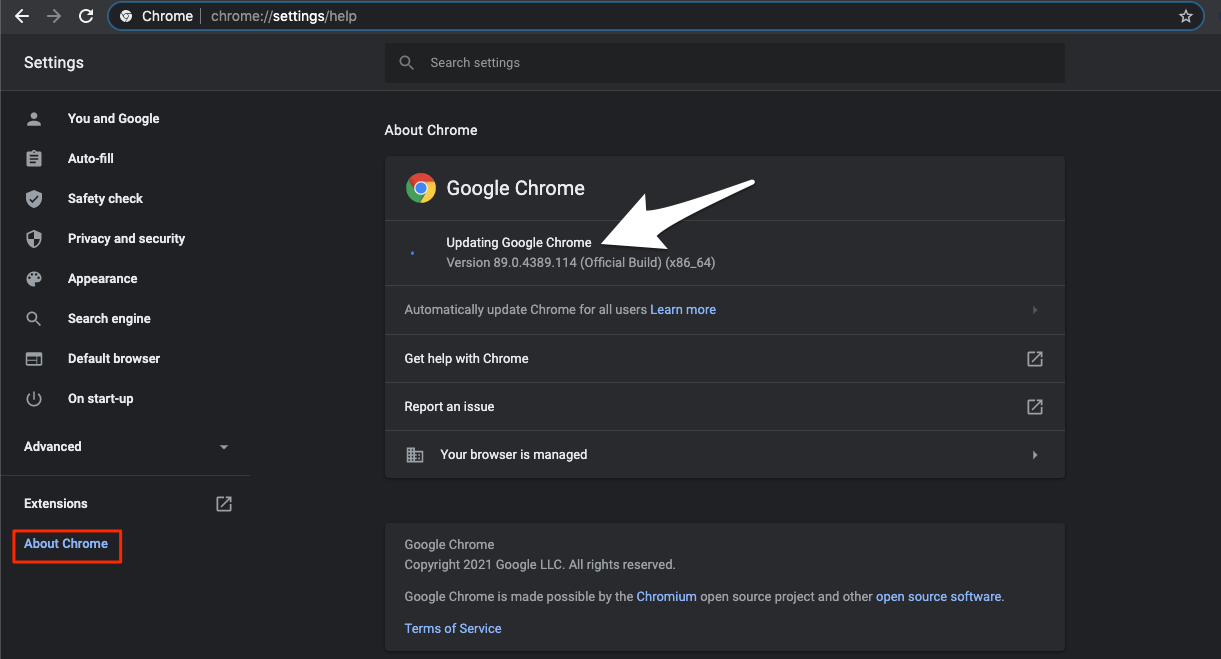This screenshot has height=659, width=1221.
Task: Select About Chrome in sidebar
Action: pos(66,544)
